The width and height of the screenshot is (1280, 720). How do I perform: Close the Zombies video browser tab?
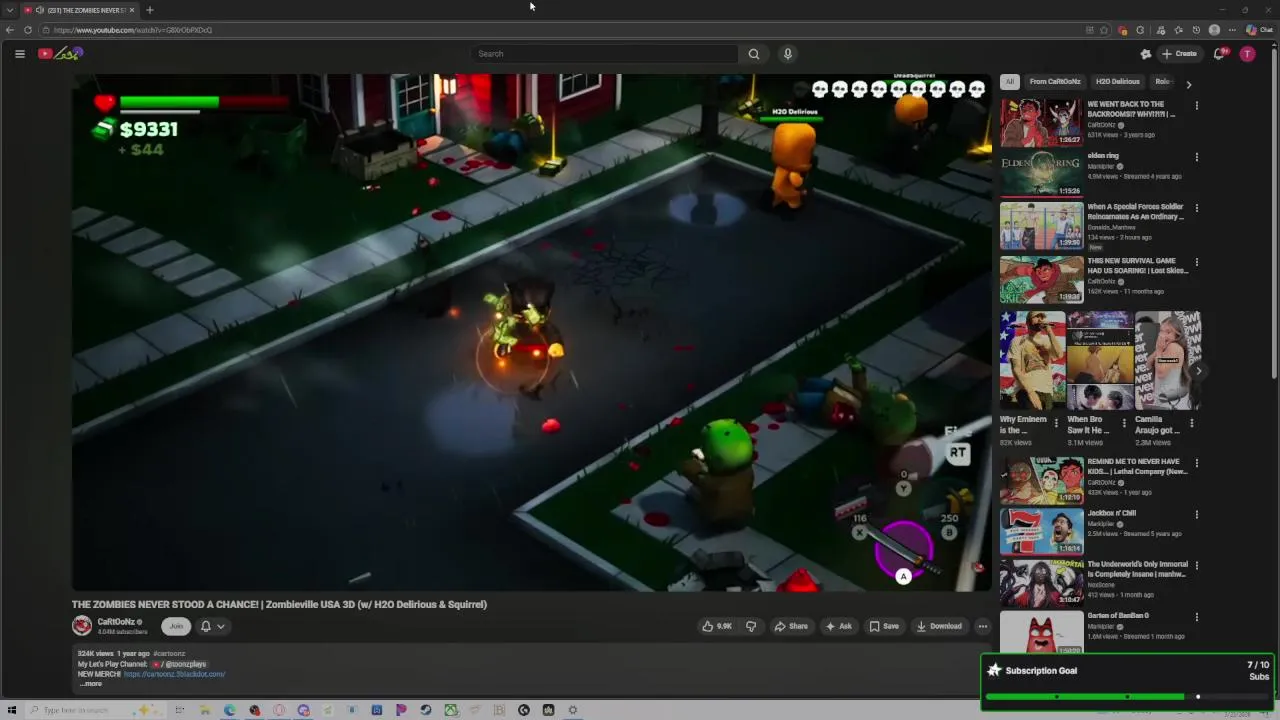(132, 10)
